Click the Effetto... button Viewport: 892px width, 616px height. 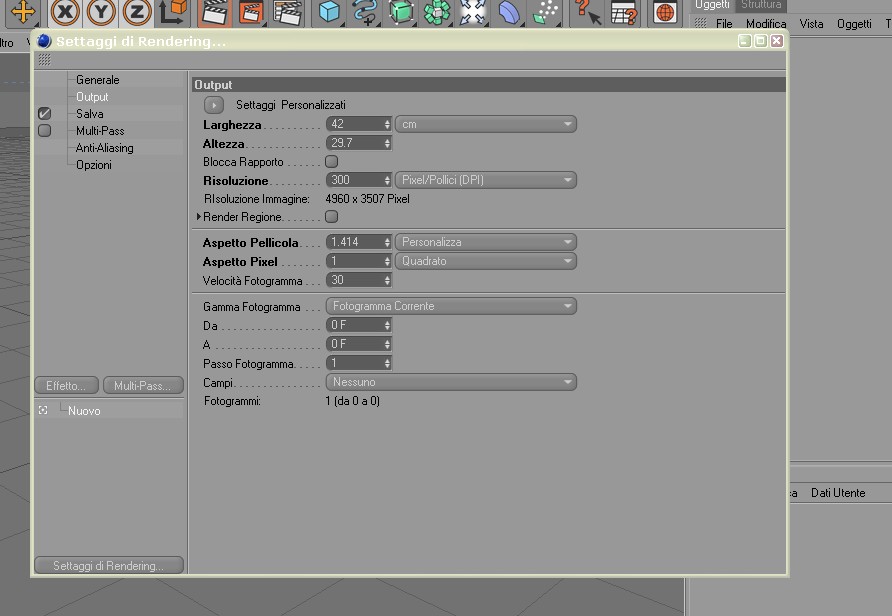pos(66,386)
